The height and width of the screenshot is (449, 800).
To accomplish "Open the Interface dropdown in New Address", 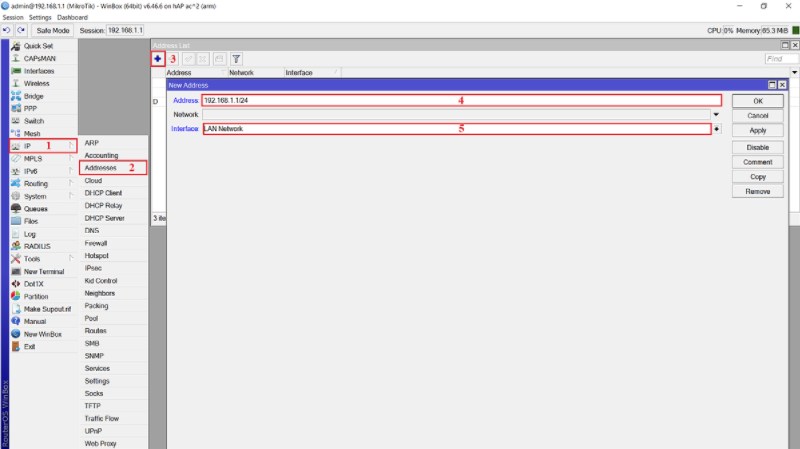I will click(x=716, y=130).
